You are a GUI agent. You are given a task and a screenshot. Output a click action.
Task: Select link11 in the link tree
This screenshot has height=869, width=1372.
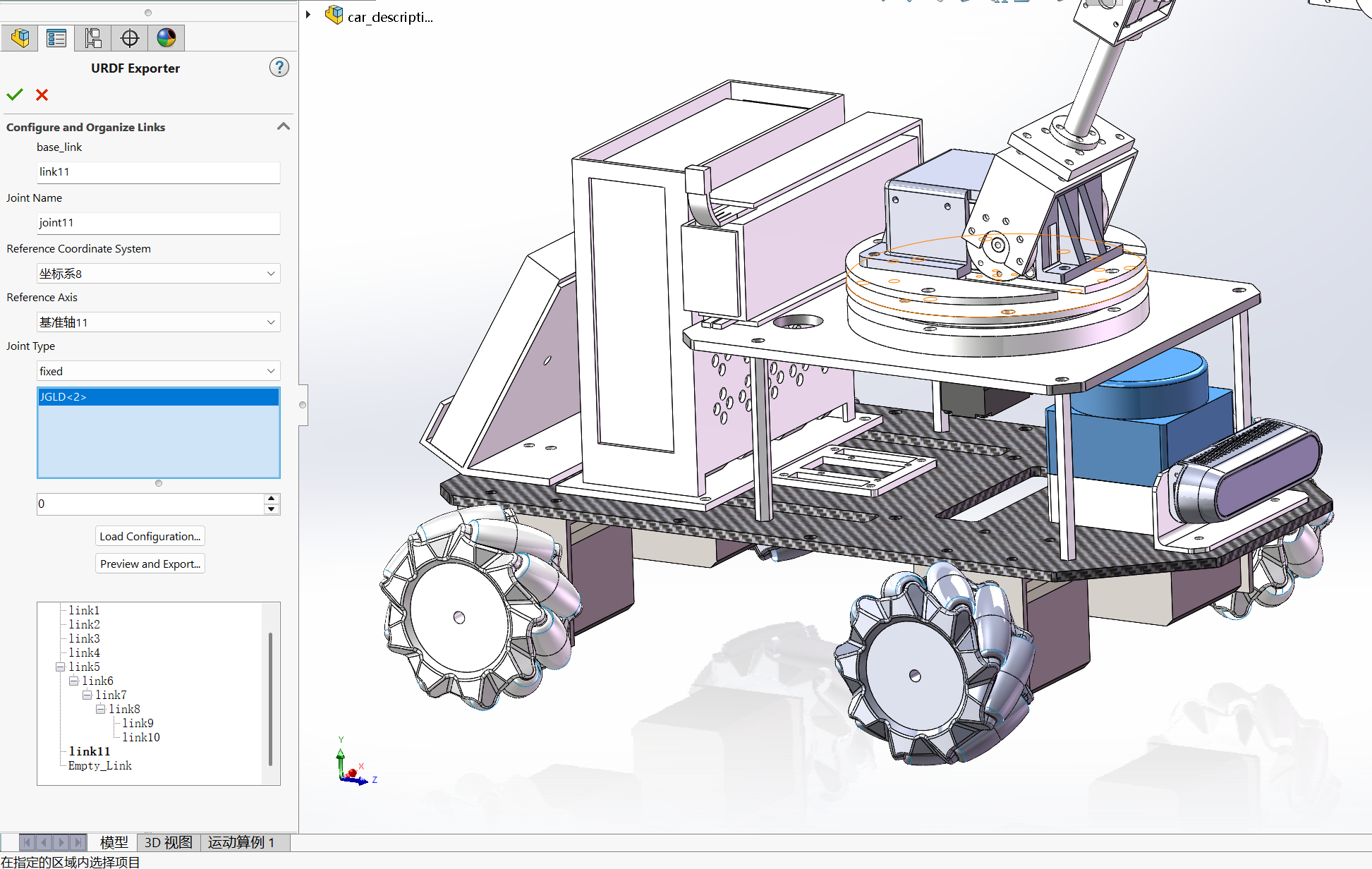(89, 751)
